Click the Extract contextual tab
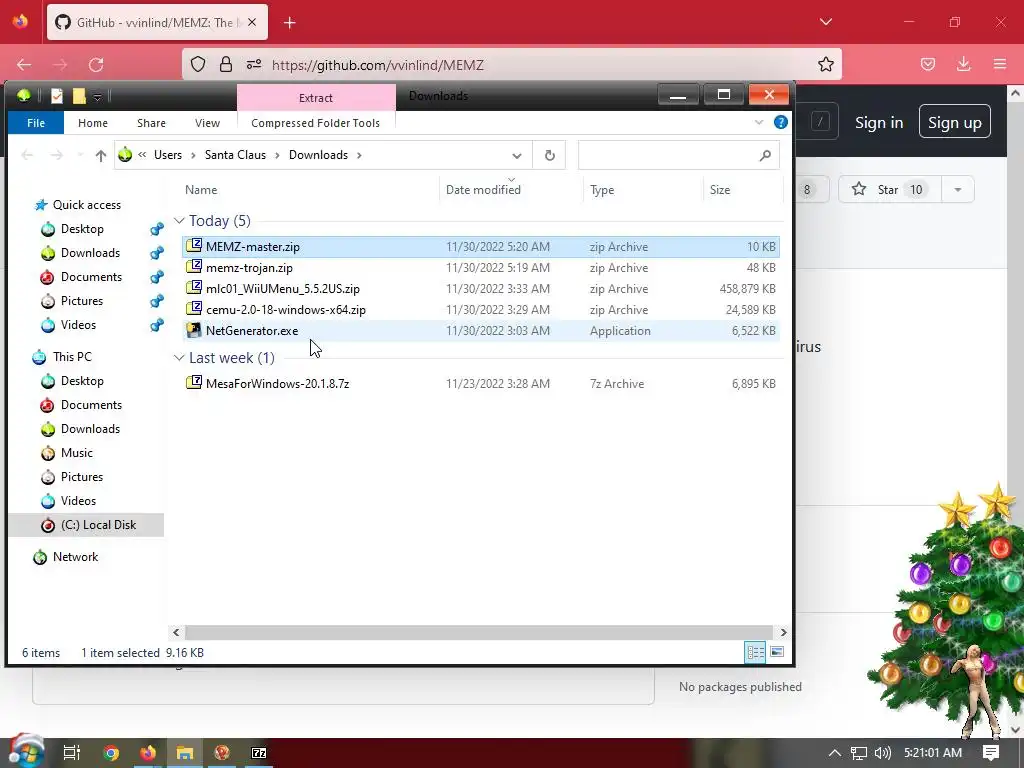Image resolution: width=1024 pixels, height=768 pixels. 316,98
